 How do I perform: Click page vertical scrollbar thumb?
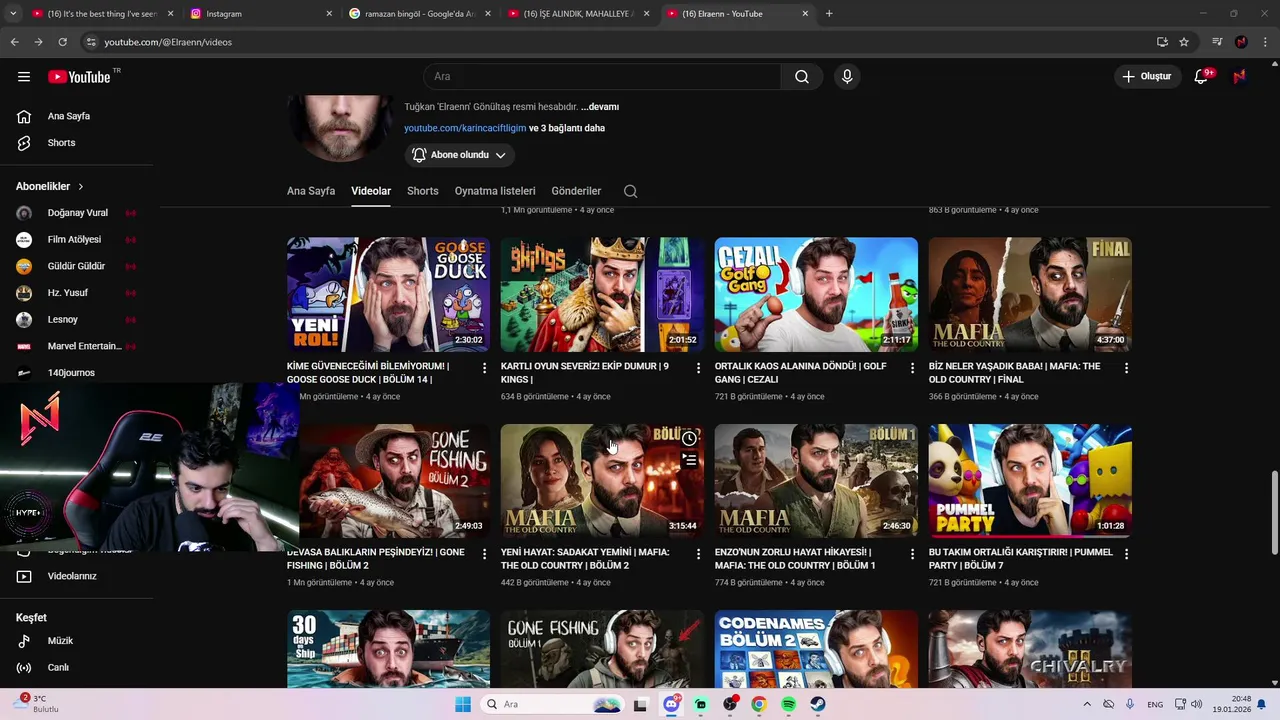point(1275,512)
